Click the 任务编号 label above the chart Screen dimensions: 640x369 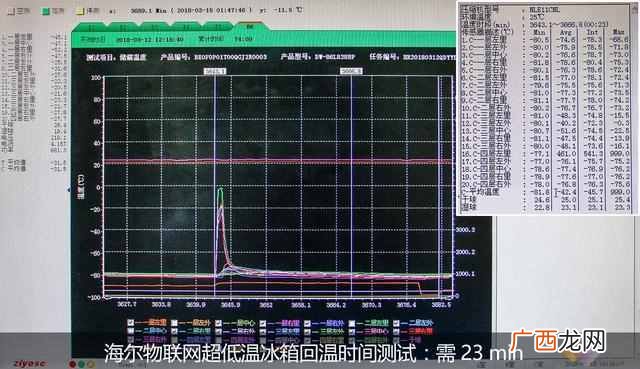385,57
